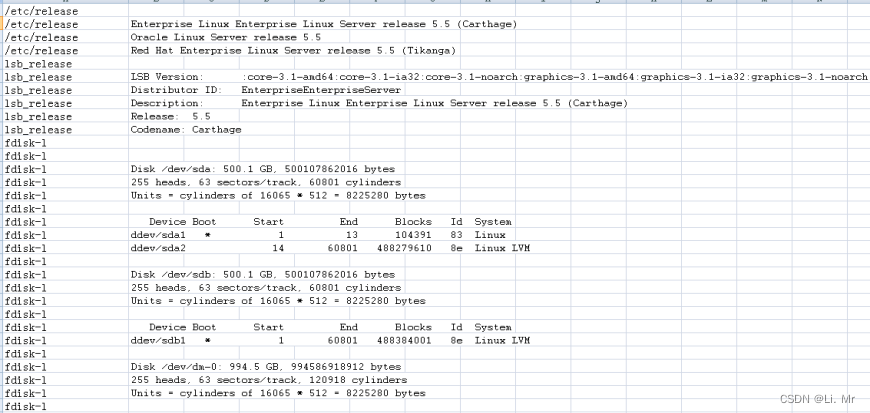Viewport: 870px width, 413px height.
Task: Click the ddev/sda1 partition row text
Action: [x=318, y=235]
